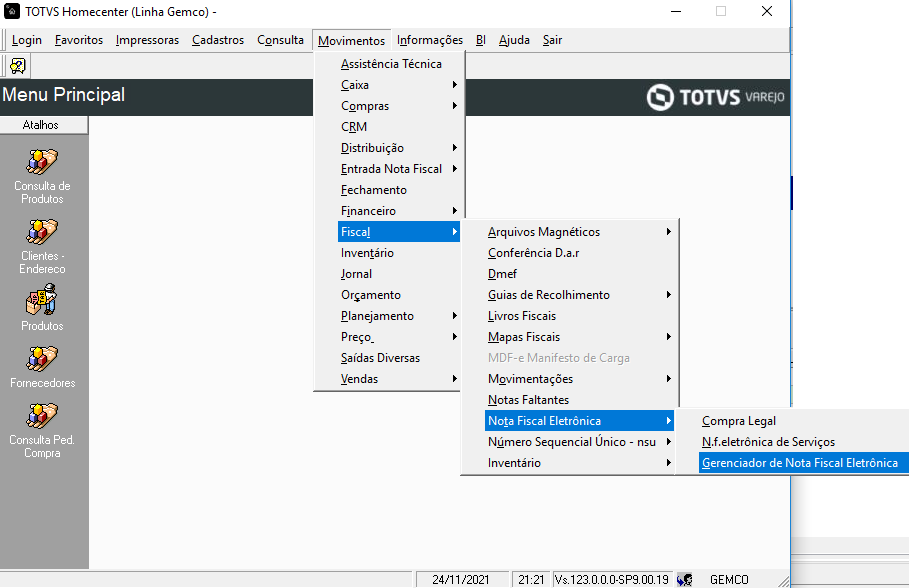The width and height of the screenshot is (909, 588).
Task: Expand Número Sequencial Único - nsu submenu
Action: coord(579,442)
